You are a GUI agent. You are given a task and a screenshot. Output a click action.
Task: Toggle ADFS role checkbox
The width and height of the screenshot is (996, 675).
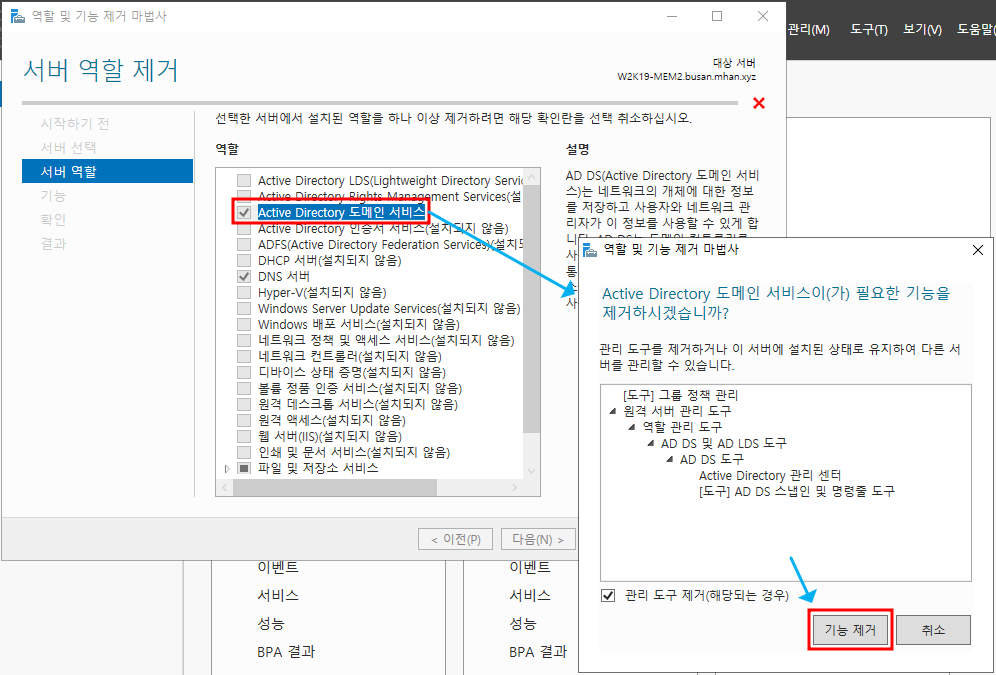click(x=244, y=244)
